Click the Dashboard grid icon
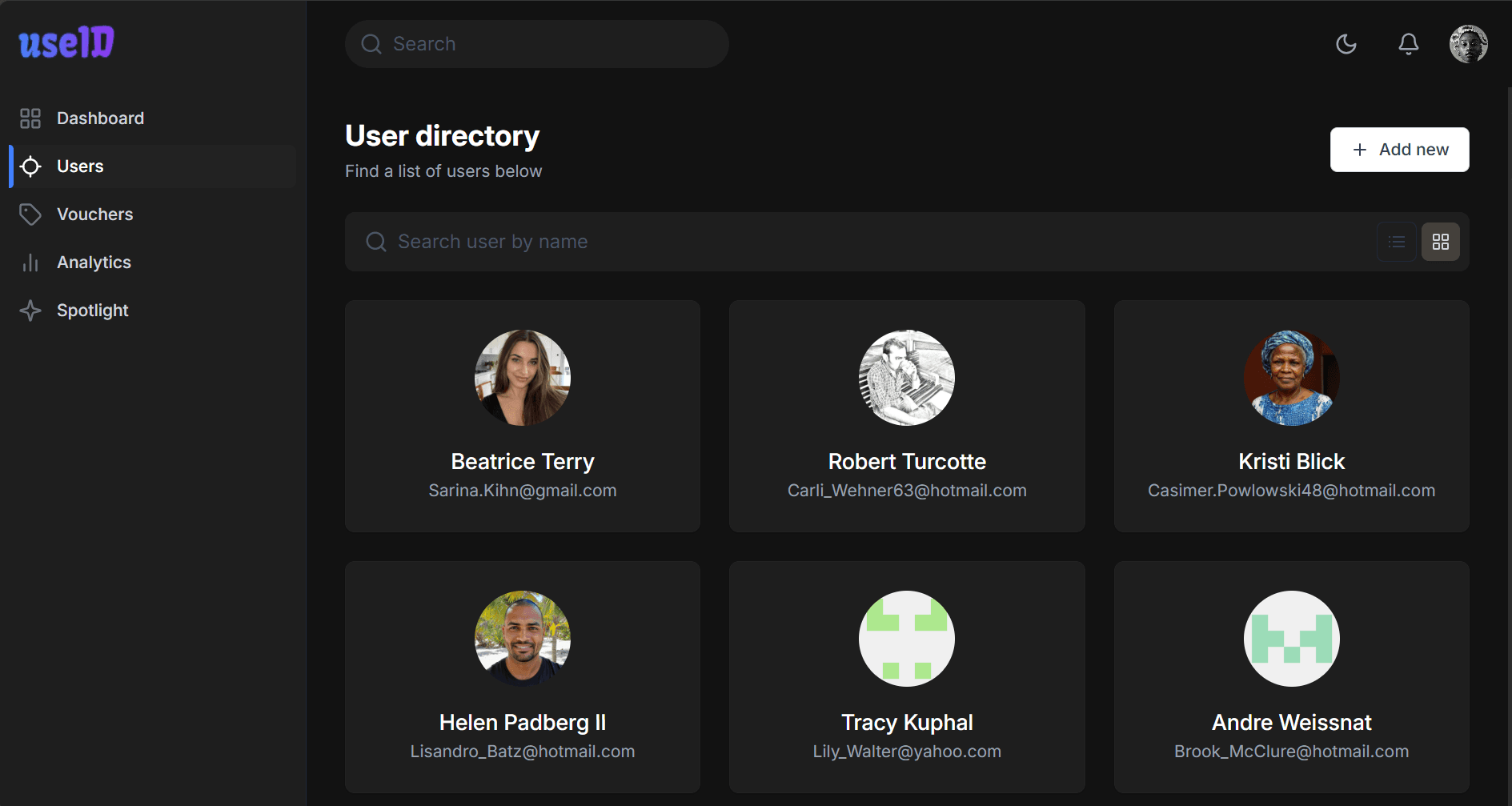The image size is (1512, 806). tap(30, 118)
